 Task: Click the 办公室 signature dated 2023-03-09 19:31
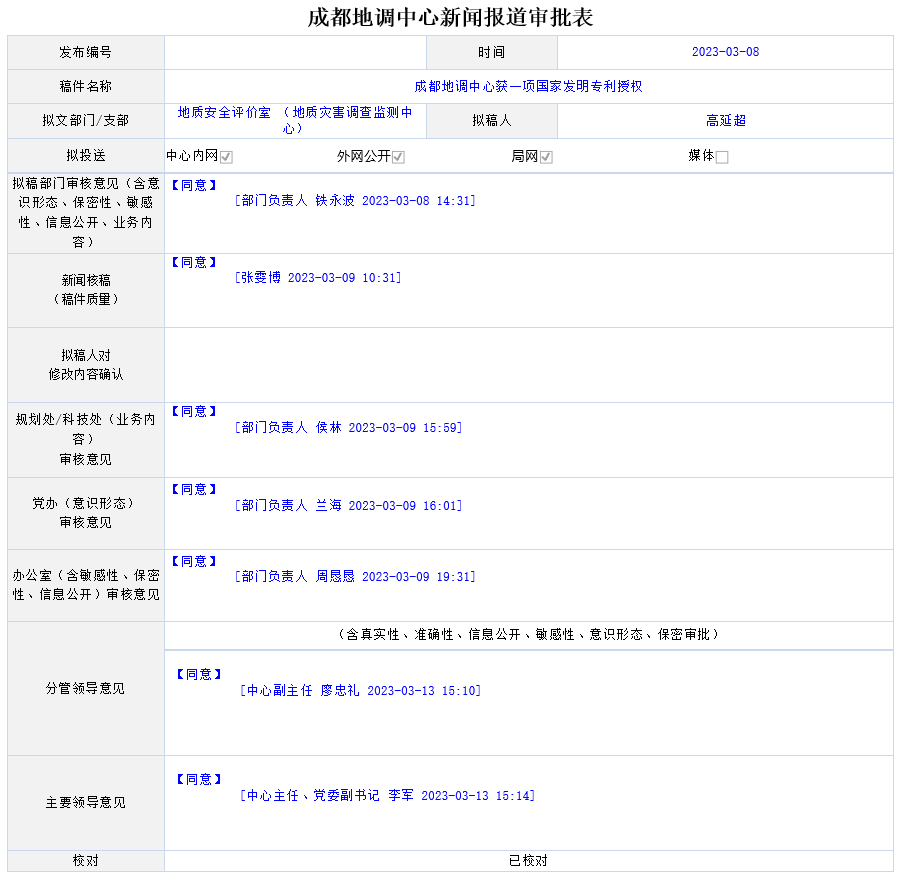point(355,577)
